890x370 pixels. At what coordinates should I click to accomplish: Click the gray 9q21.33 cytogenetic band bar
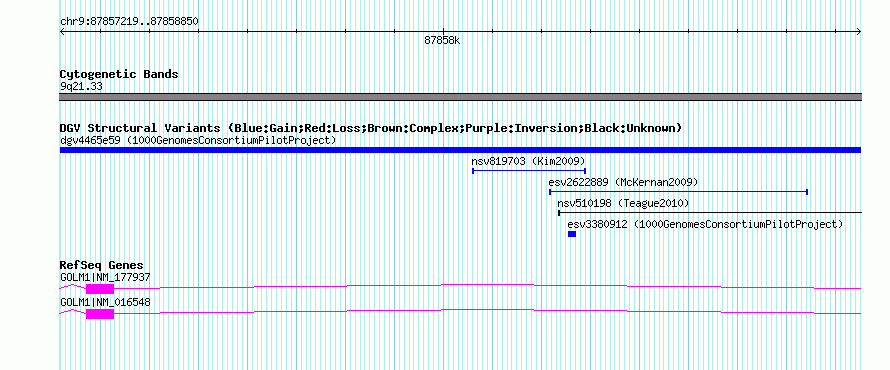click(460, 97)
